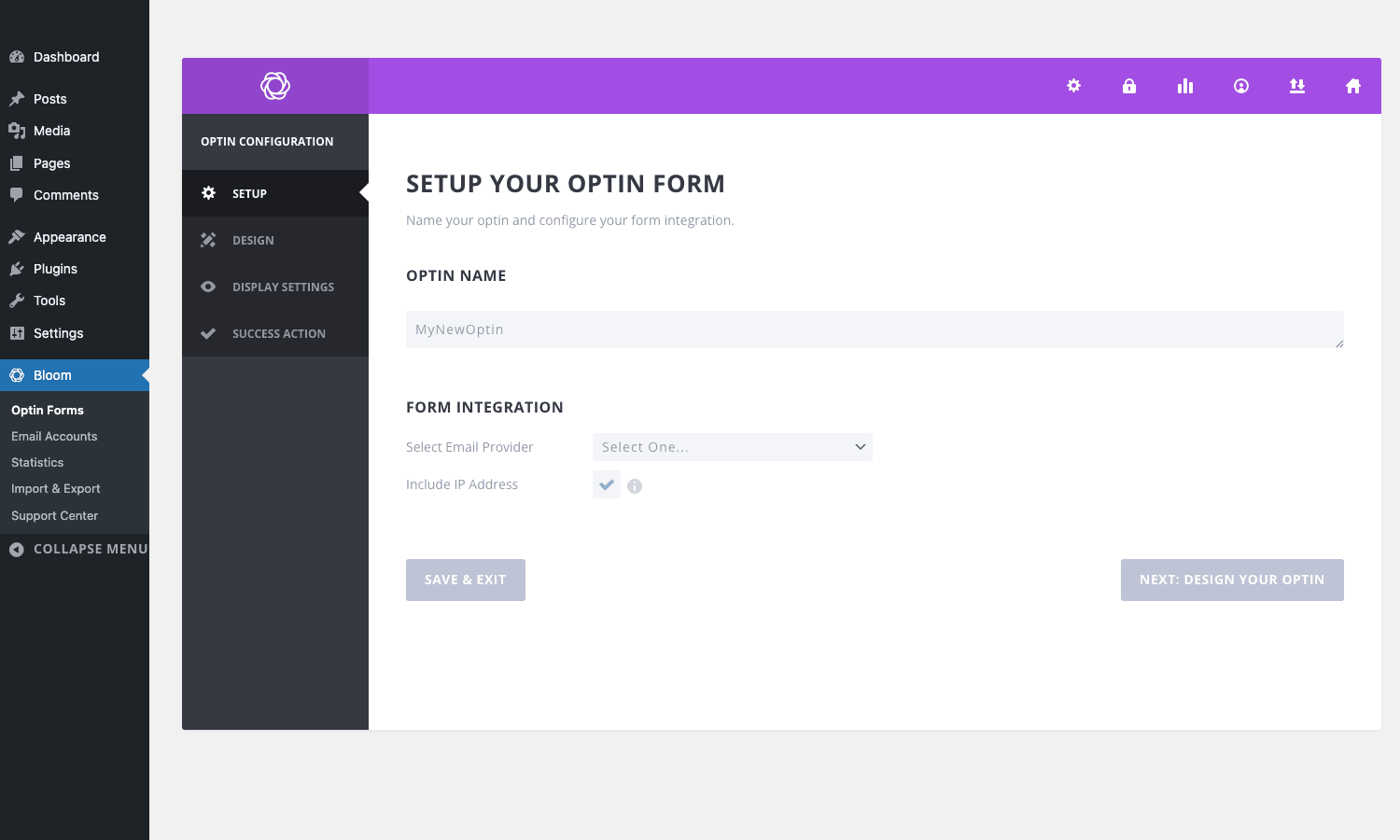Click the Settings sliders icon in WordPress menu
This screenshot has width=1400, height=840.
tap(17, 333)
